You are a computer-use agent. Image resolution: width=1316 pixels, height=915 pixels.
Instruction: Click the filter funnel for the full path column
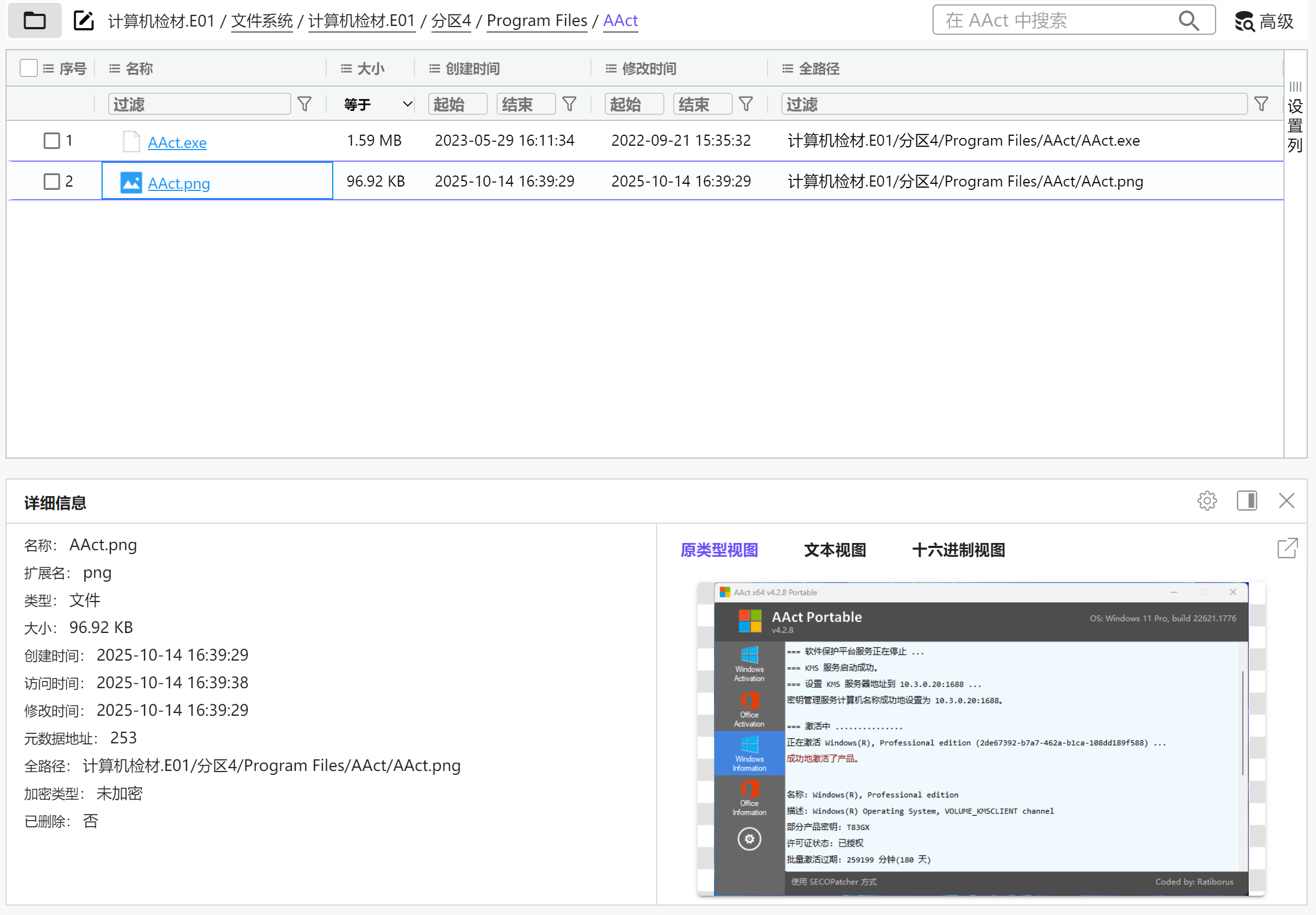[x=1261, y=104]
